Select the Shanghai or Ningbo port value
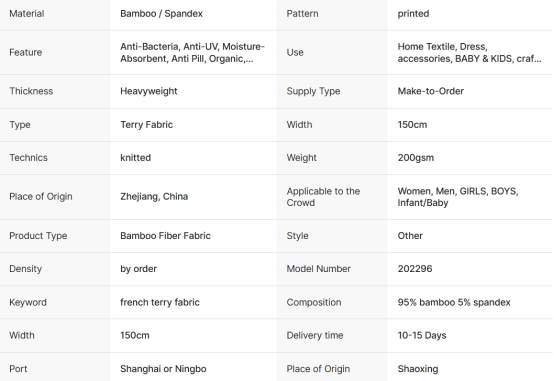 point(163,369)
